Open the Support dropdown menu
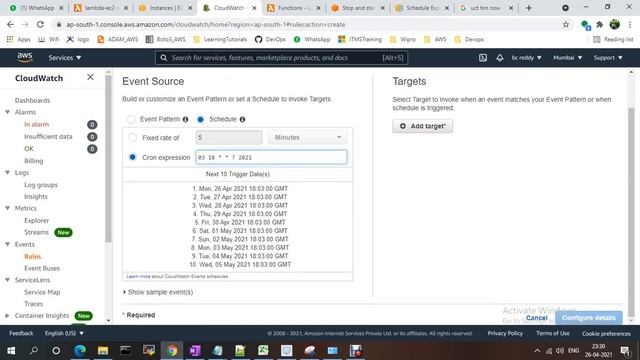The image size is (640, 360). pyautogui.click(x=608, y=58)
